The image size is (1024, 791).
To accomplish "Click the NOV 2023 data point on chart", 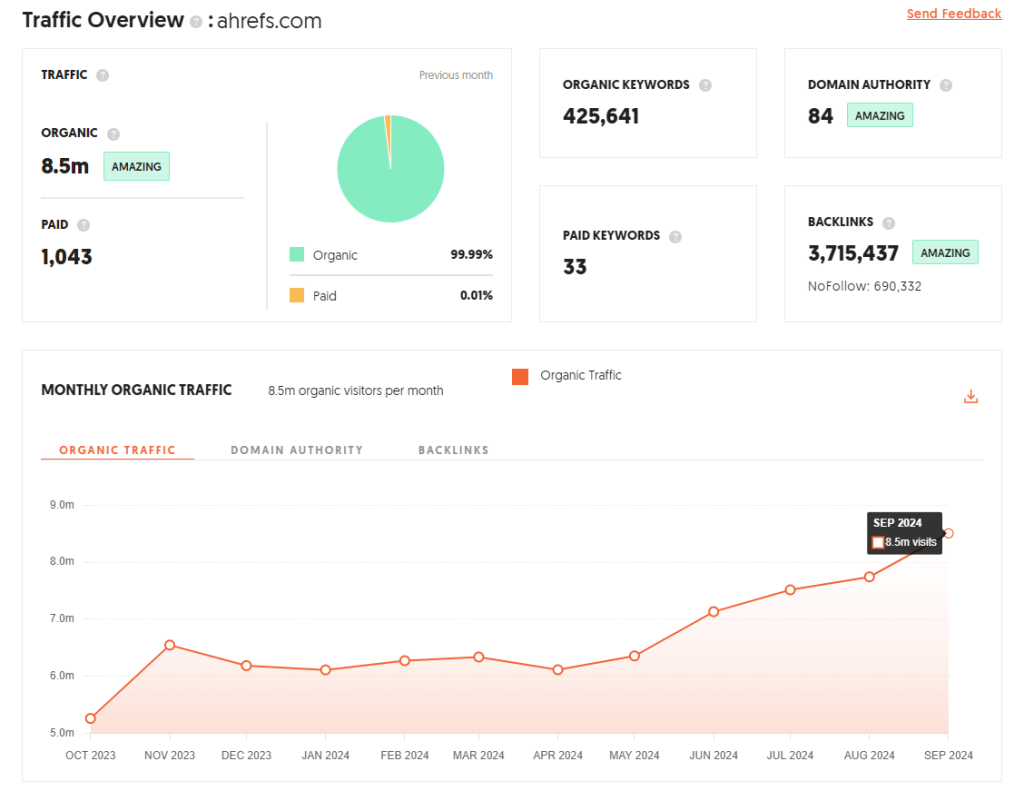I will pos(170,645).
